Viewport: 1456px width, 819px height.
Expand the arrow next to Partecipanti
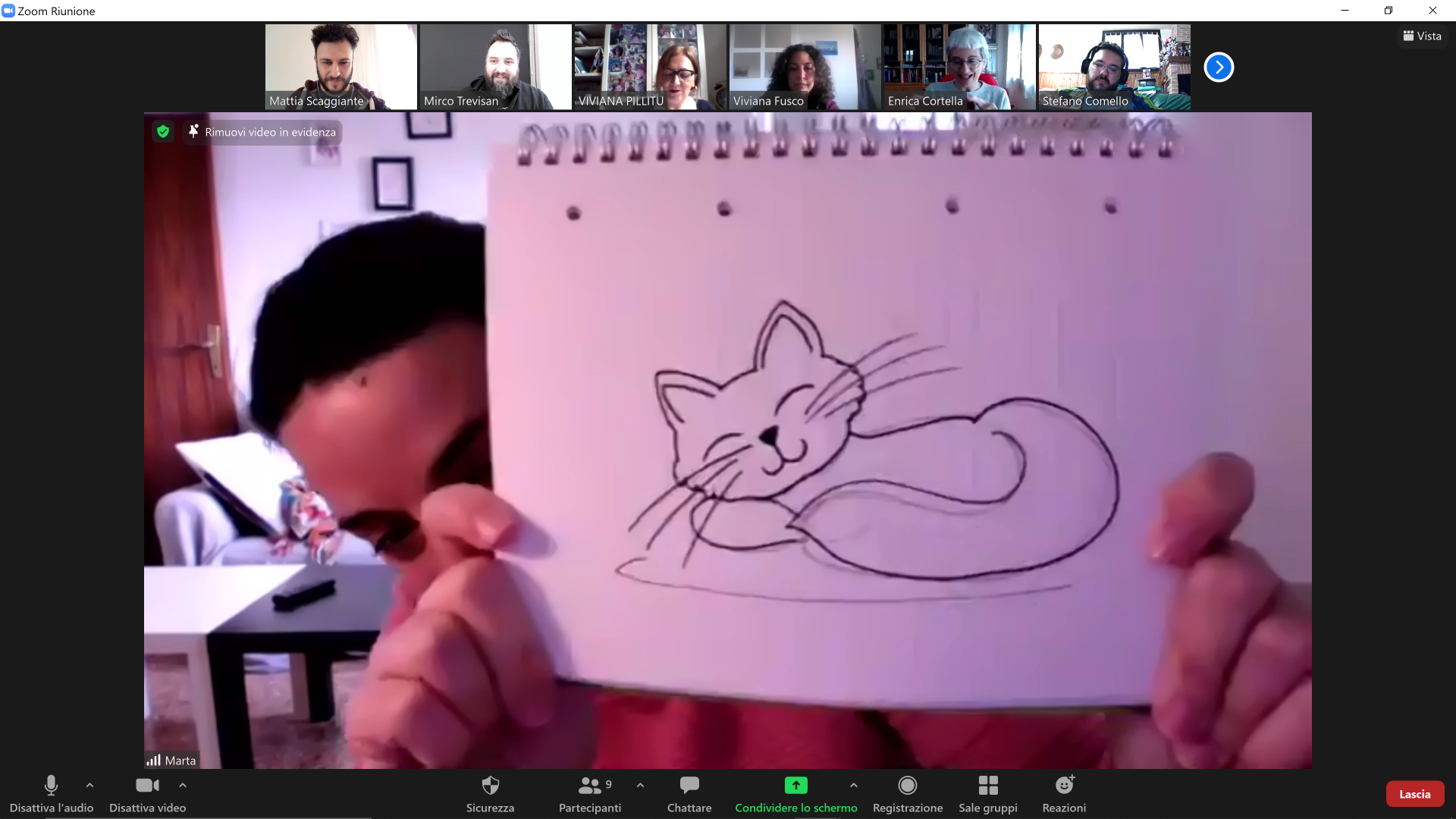[640, 786]
